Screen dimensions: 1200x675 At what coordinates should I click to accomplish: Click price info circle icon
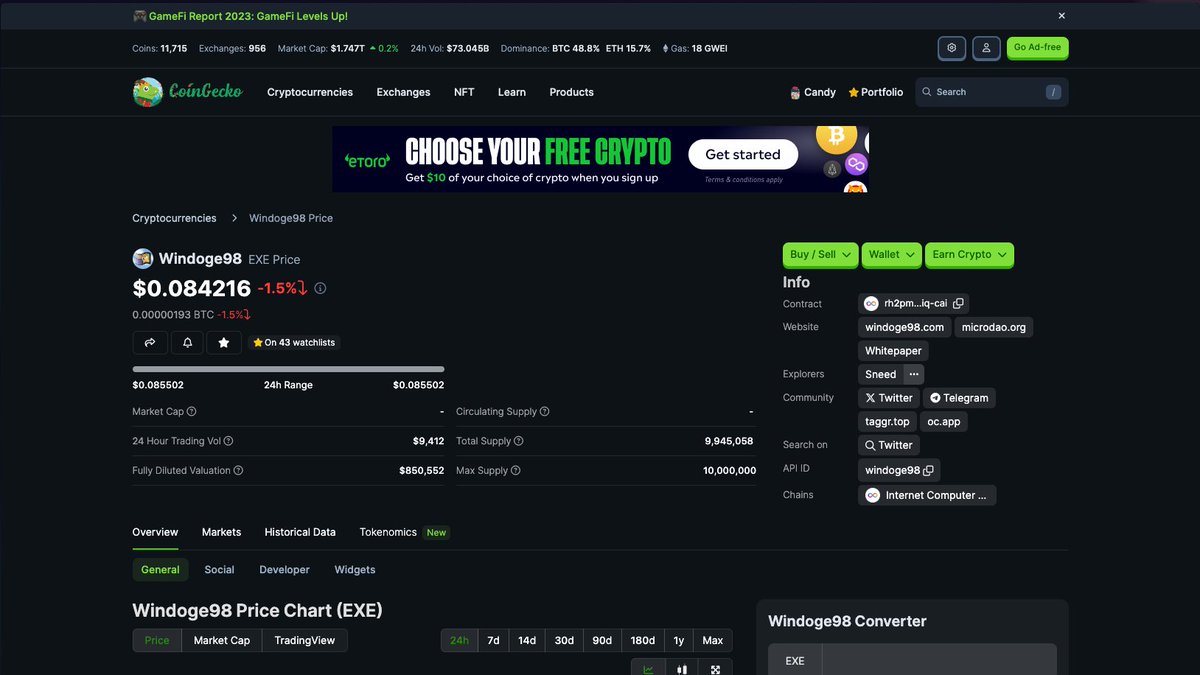coord(320,288)
